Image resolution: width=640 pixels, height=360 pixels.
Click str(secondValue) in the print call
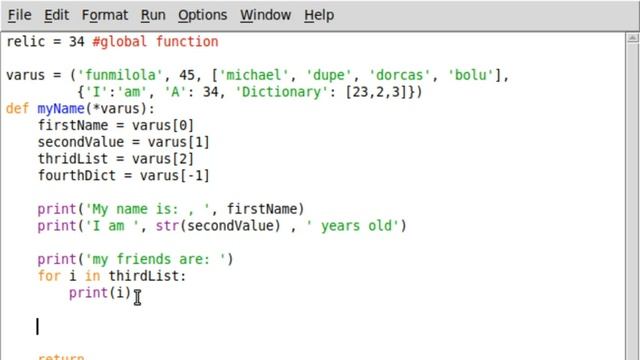218,226
